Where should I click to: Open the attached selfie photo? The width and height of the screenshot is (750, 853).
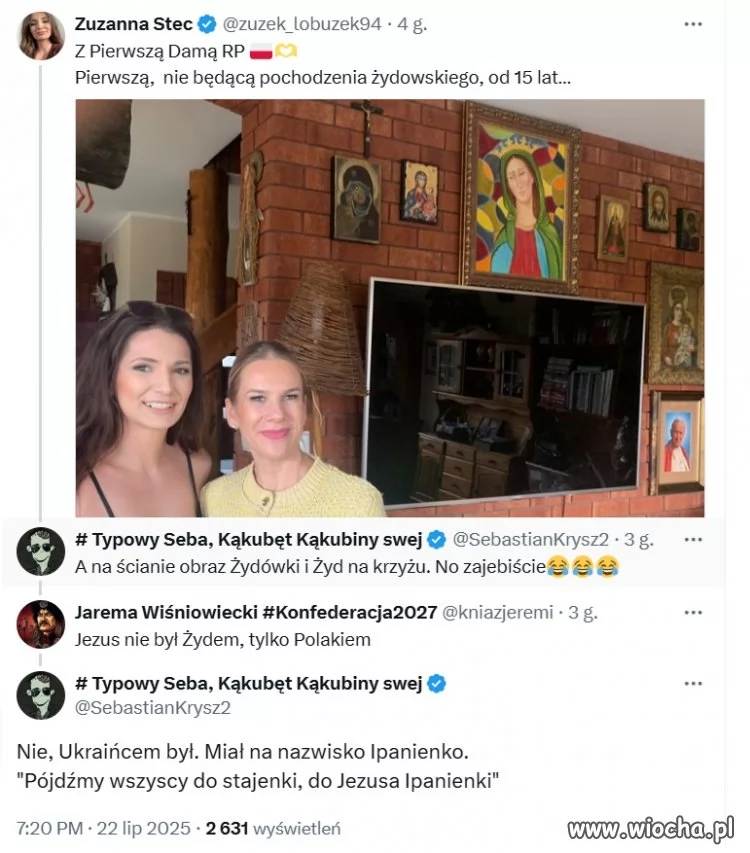point(390,308)
